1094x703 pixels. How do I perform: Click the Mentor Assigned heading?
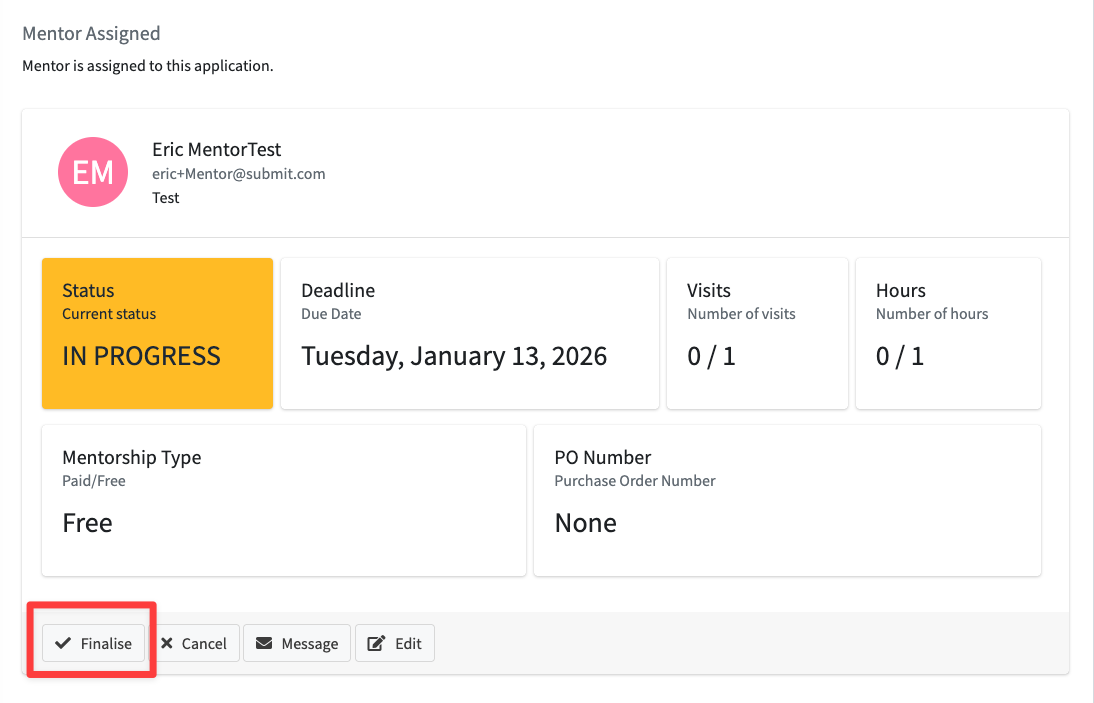[x=91, y=34]
